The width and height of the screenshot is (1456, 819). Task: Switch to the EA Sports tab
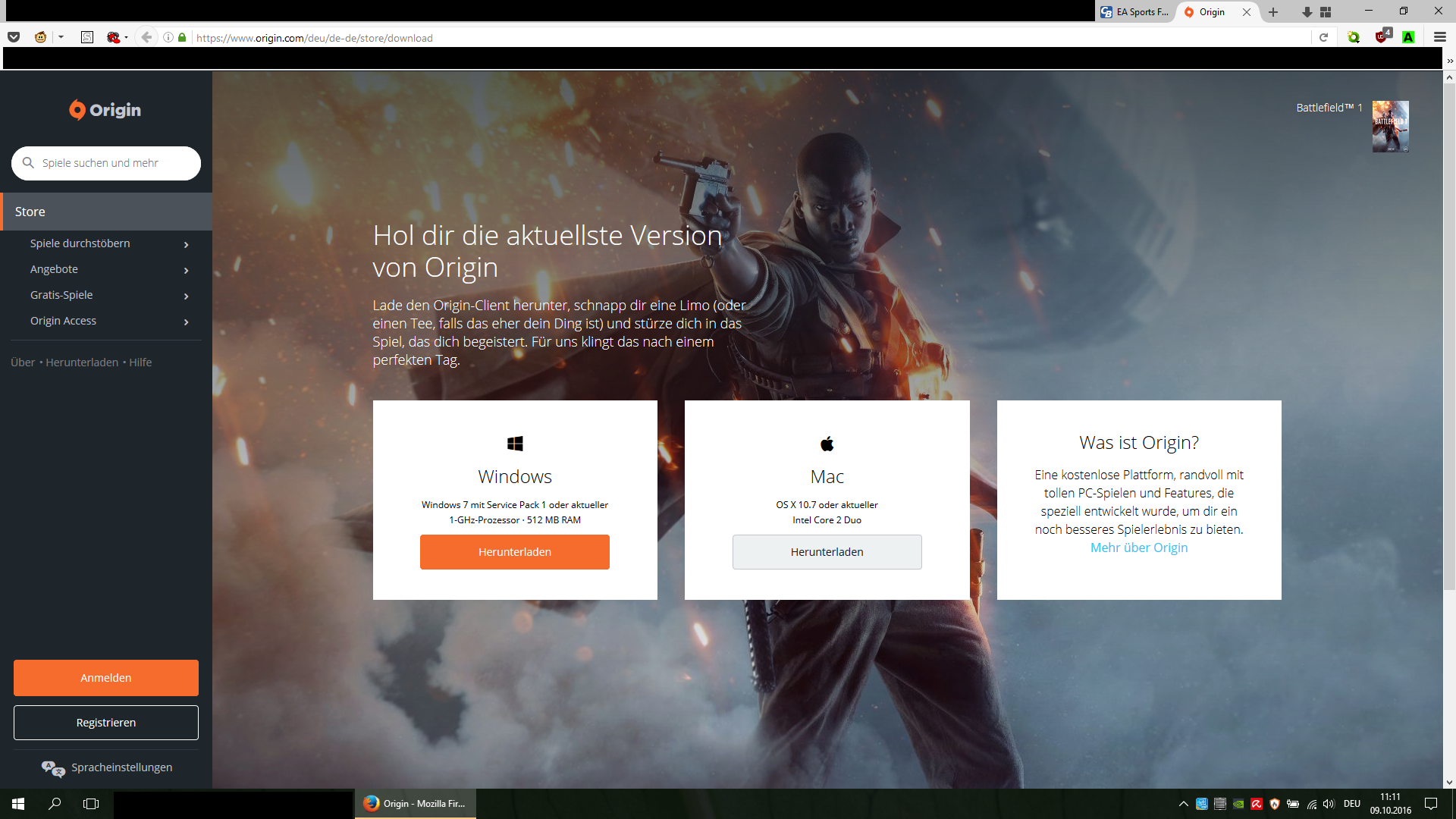click(1135, 12)
